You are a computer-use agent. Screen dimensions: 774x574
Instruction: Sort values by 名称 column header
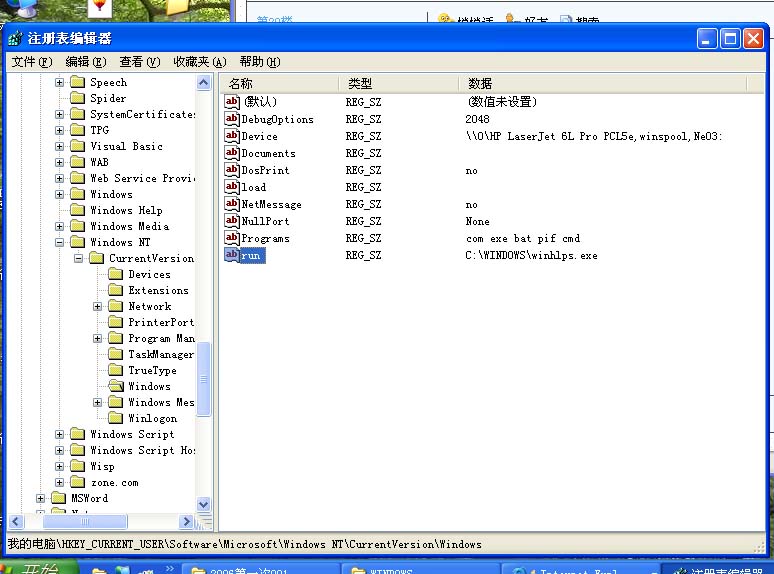279,83
